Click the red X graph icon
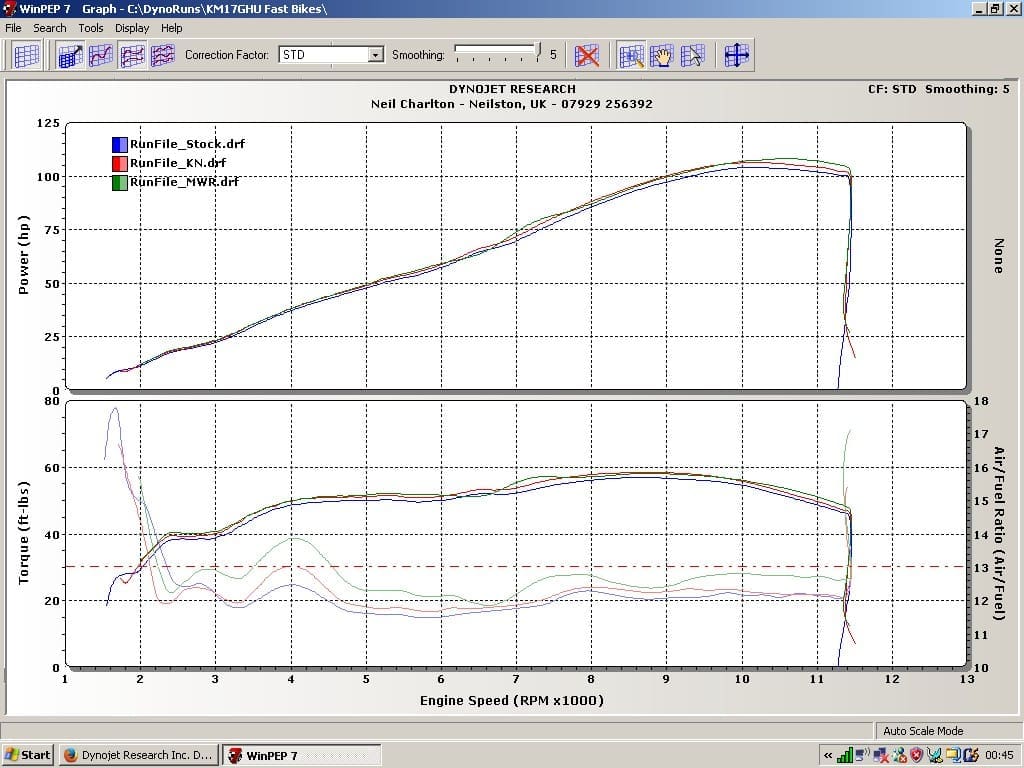 pyautogui.click(x=587, y=55)
